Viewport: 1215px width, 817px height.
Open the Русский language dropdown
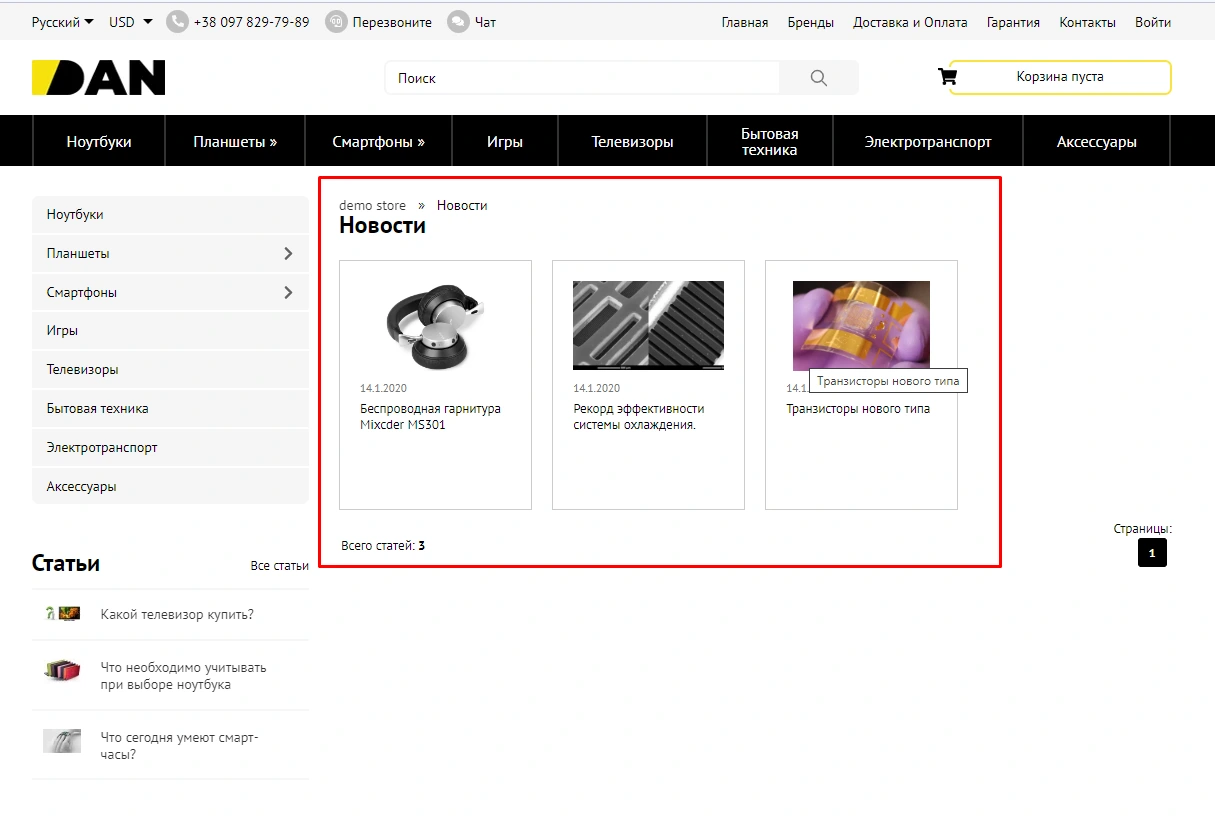(62, 22)
